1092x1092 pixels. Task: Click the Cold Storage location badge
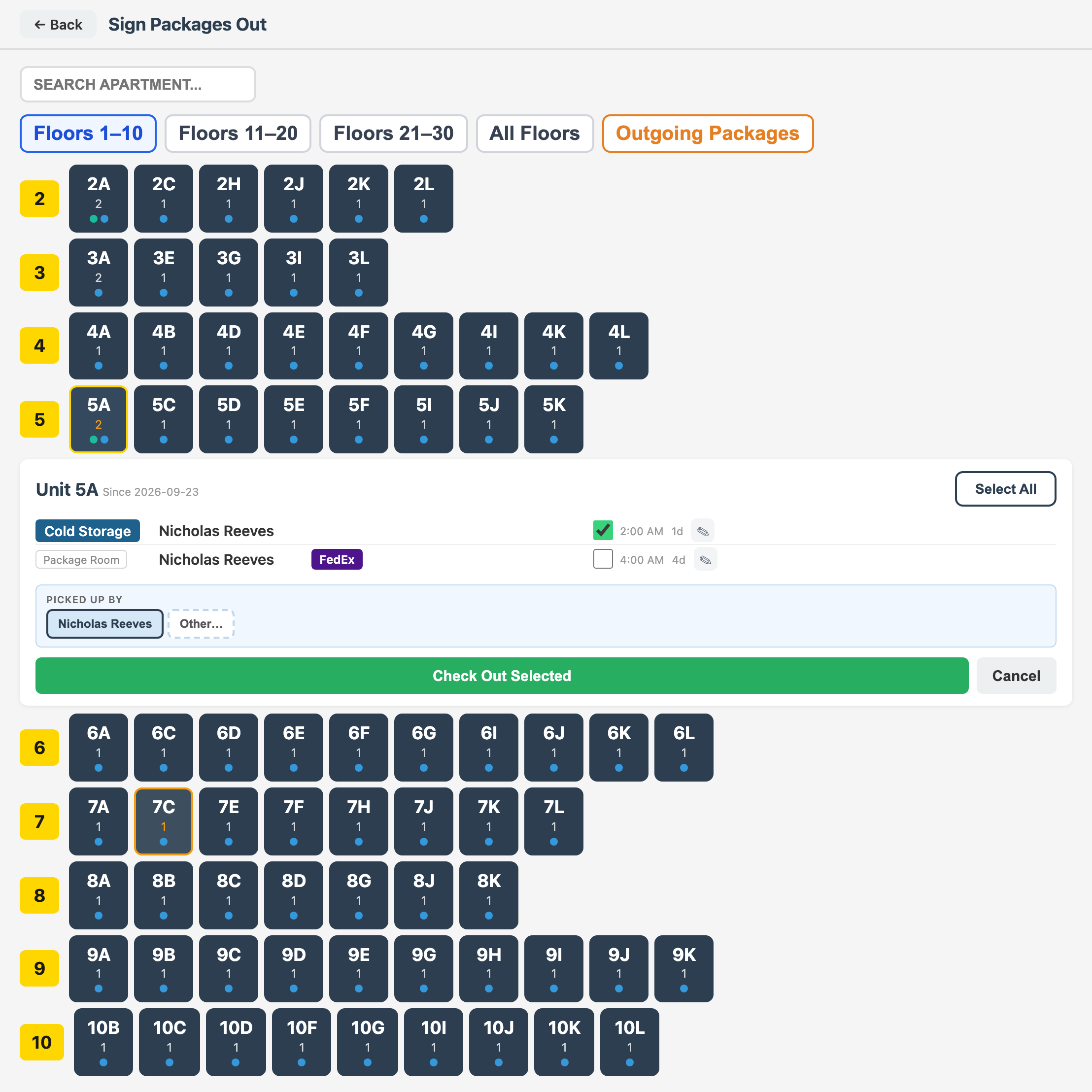pos(88,531)
